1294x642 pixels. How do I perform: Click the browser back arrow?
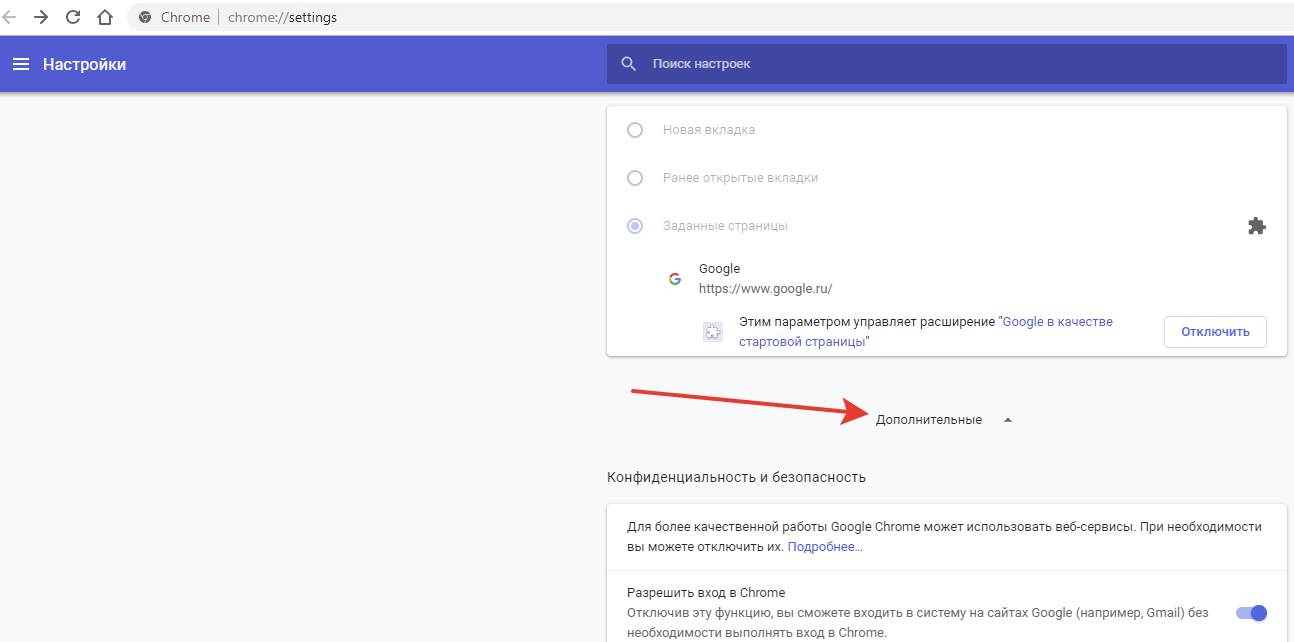point(10,17)
